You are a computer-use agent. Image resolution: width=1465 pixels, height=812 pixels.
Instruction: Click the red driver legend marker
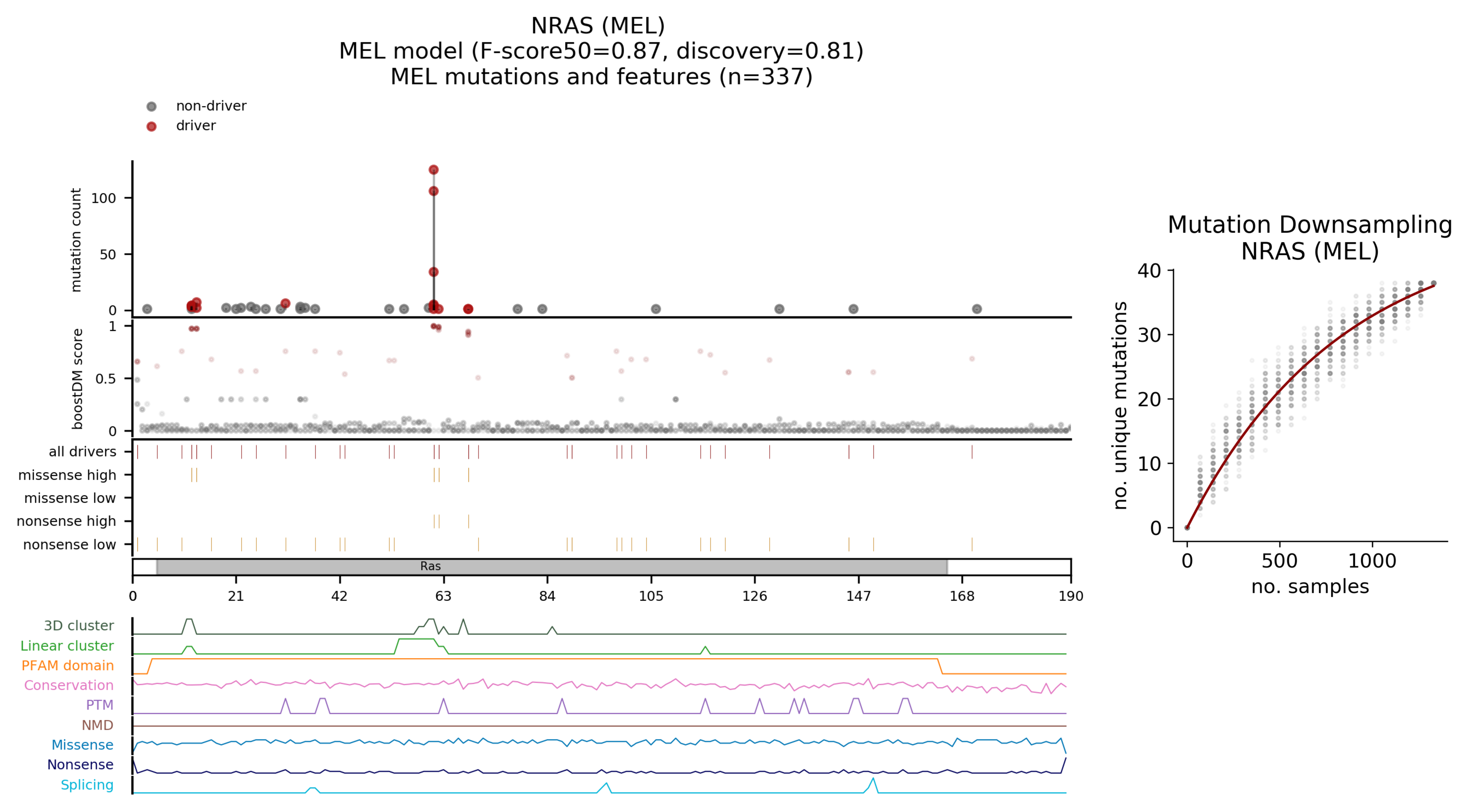(151, 126)
